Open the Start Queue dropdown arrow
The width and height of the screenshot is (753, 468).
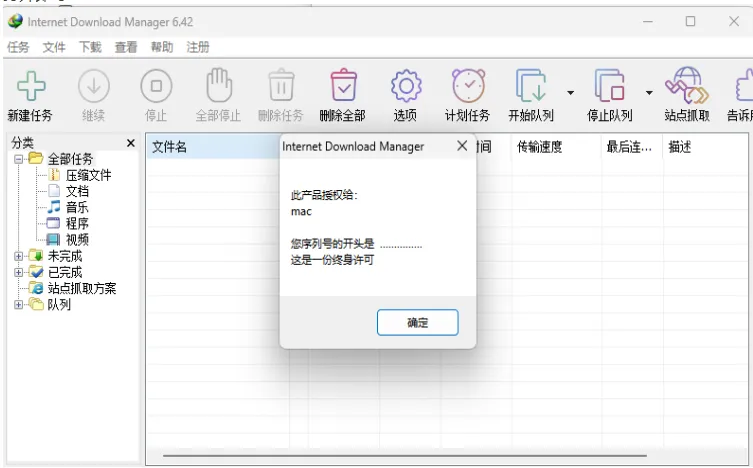[570, 93]
